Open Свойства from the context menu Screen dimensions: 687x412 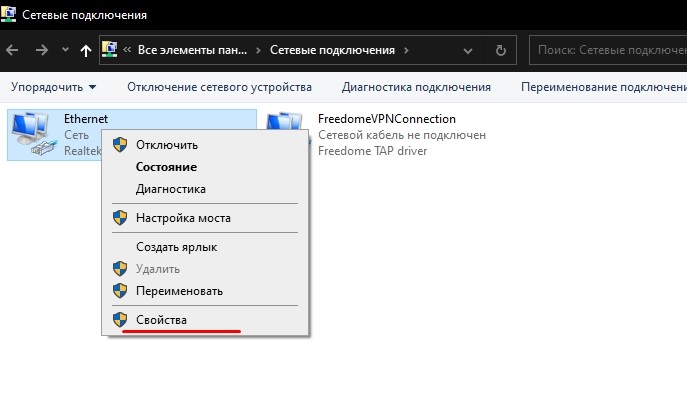(205, 320)
